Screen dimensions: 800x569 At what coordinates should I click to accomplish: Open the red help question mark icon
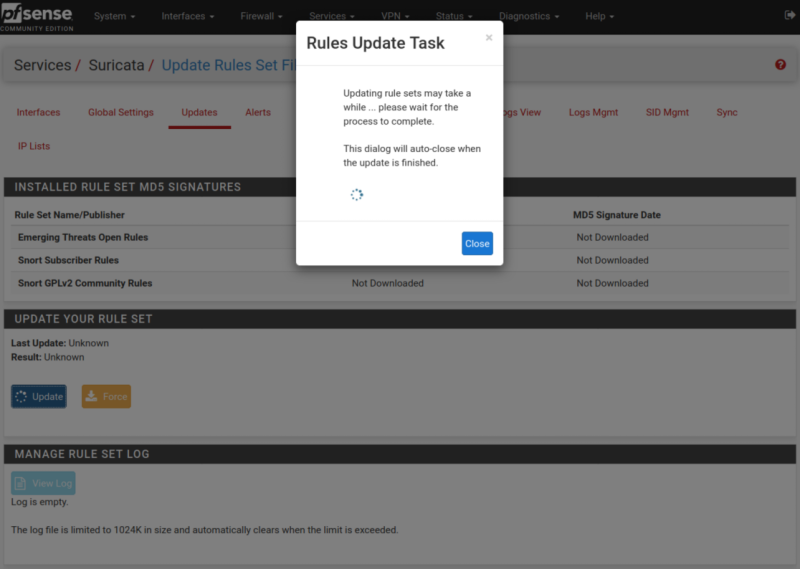780,65
